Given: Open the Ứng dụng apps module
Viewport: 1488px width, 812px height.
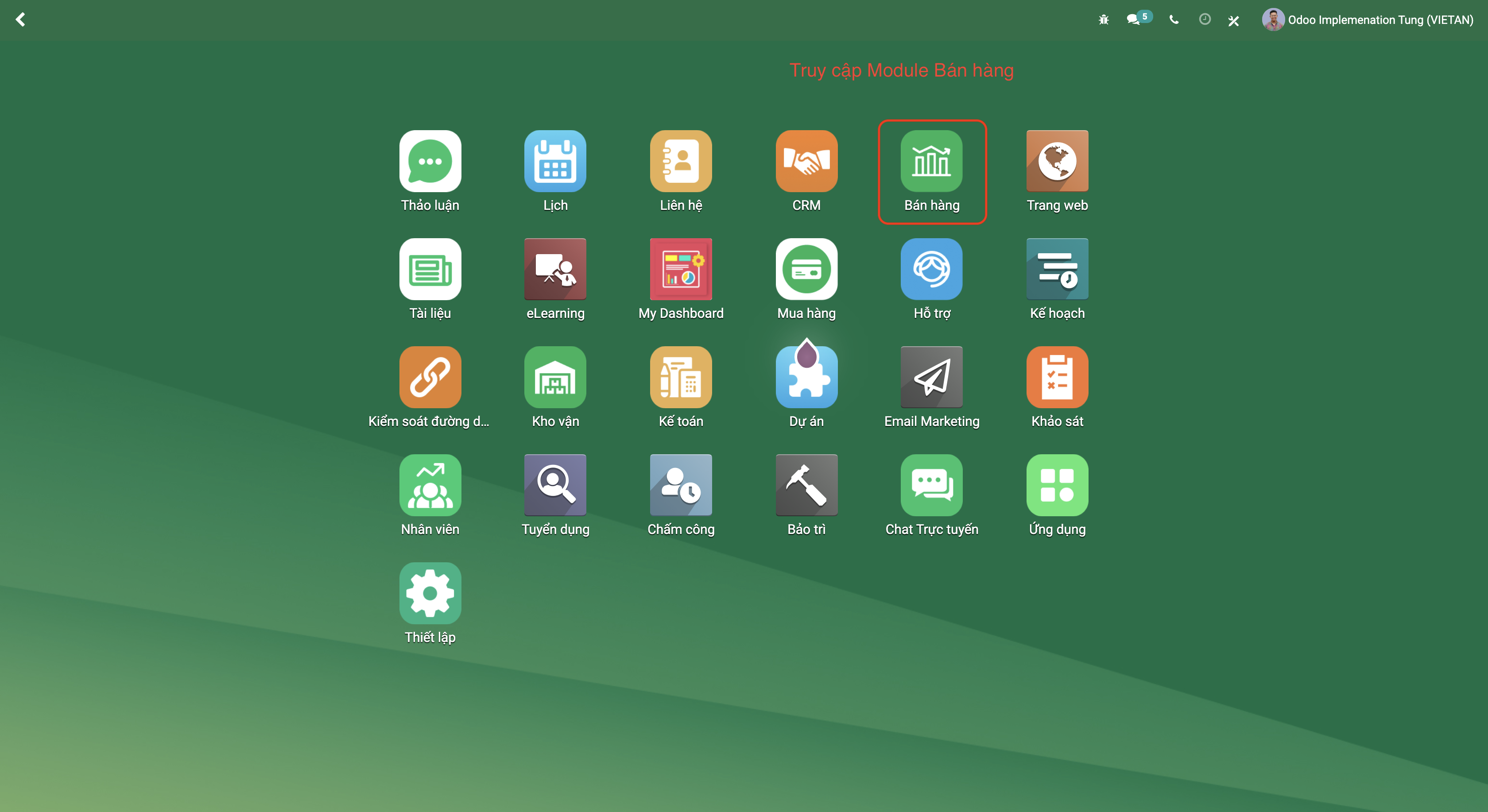Looking at the screenshot, I should [x=1057, y=485].
